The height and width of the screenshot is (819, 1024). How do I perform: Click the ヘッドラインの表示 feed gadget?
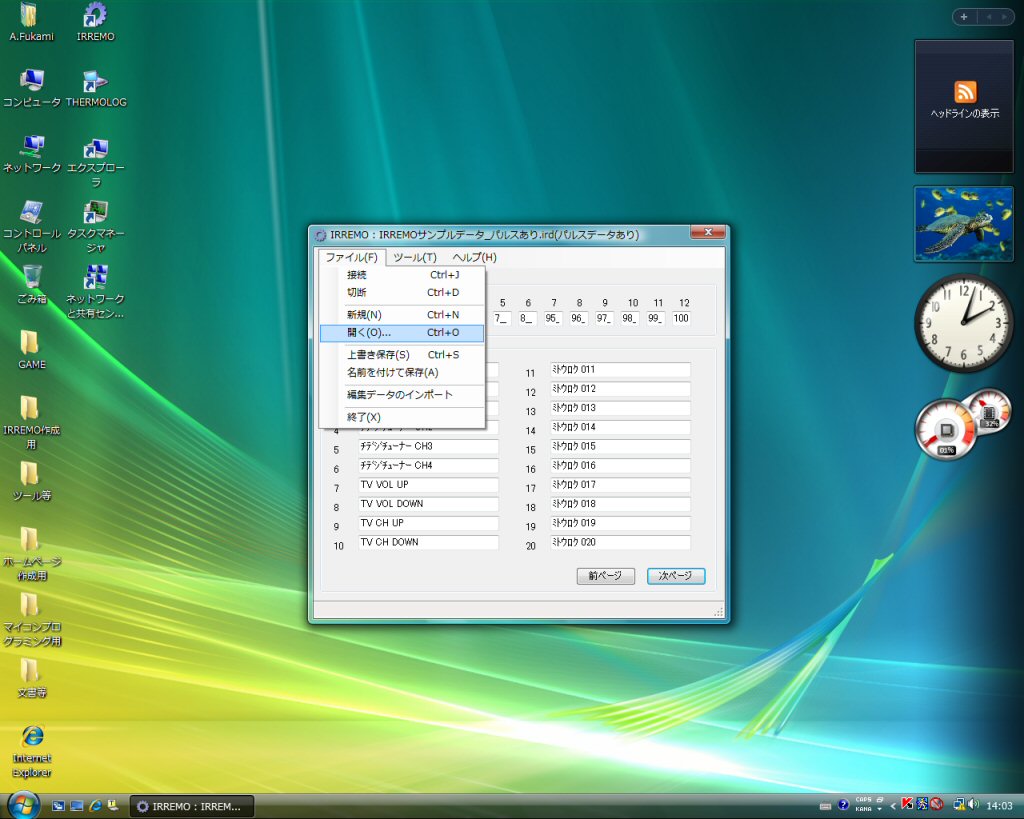(x=964, y=106)
